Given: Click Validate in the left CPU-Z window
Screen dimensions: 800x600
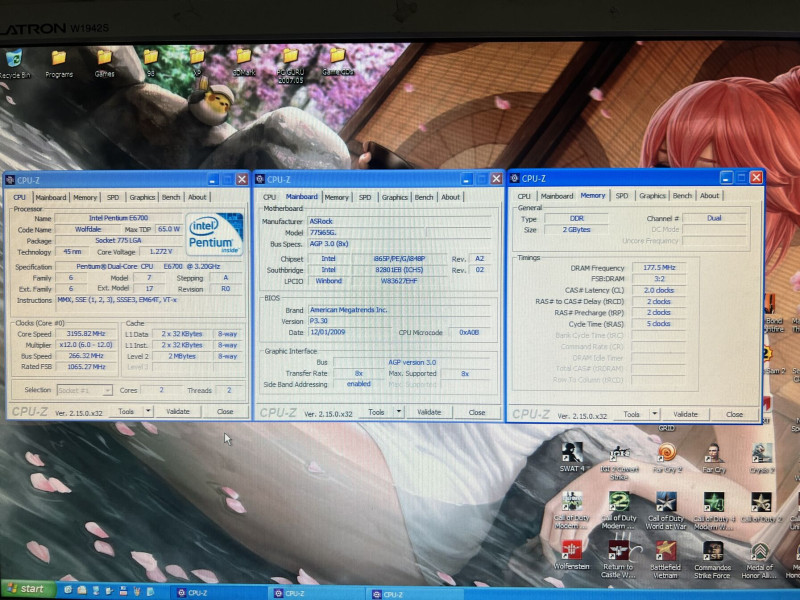Looking at the screenshot, I should click(178, 411).
